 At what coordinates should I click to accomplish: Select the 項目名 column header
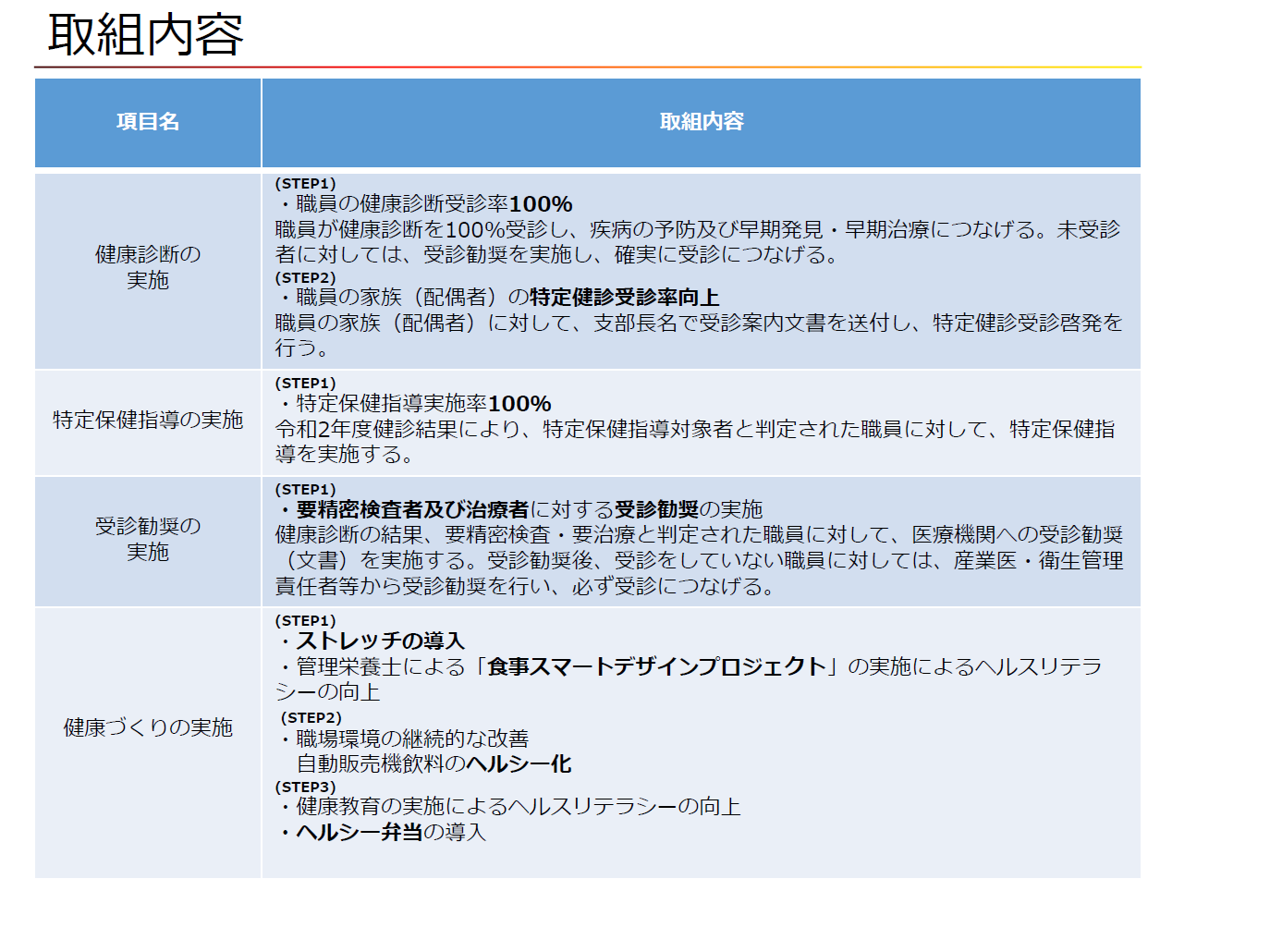148,122
